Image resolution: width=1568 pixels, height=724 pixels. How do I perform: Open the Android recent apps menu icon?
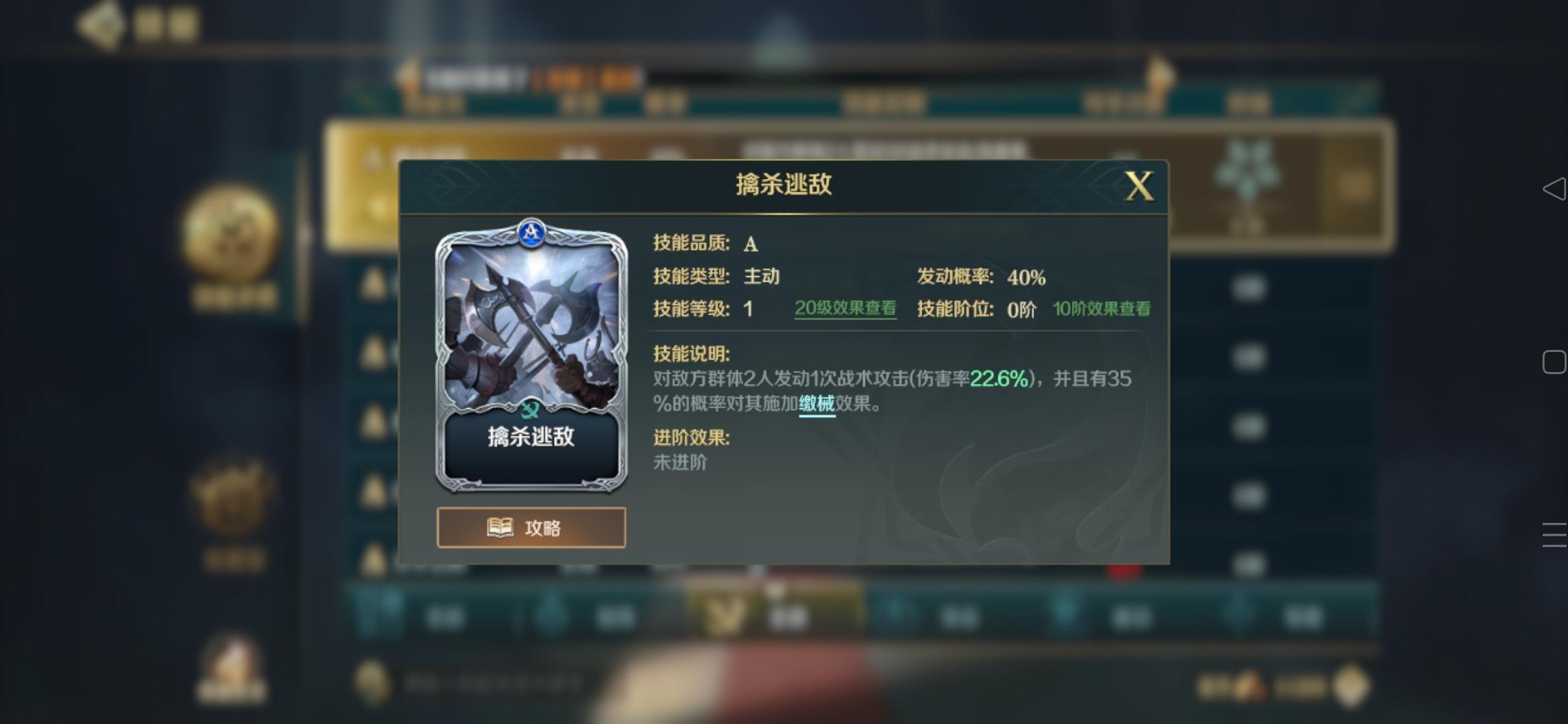point(1554,535)
